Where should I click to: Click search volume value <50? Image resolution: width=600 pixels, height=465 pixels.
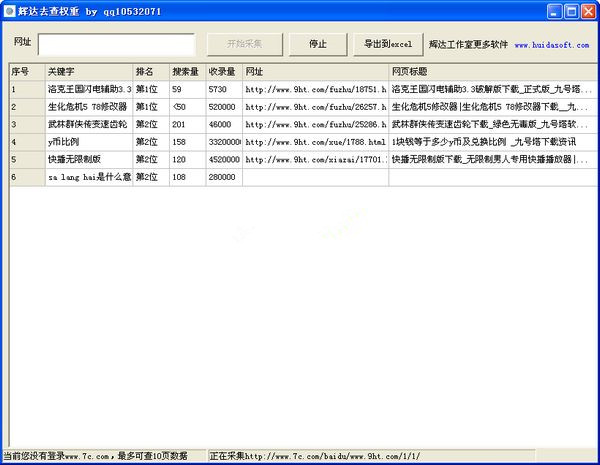click(188, 107)
